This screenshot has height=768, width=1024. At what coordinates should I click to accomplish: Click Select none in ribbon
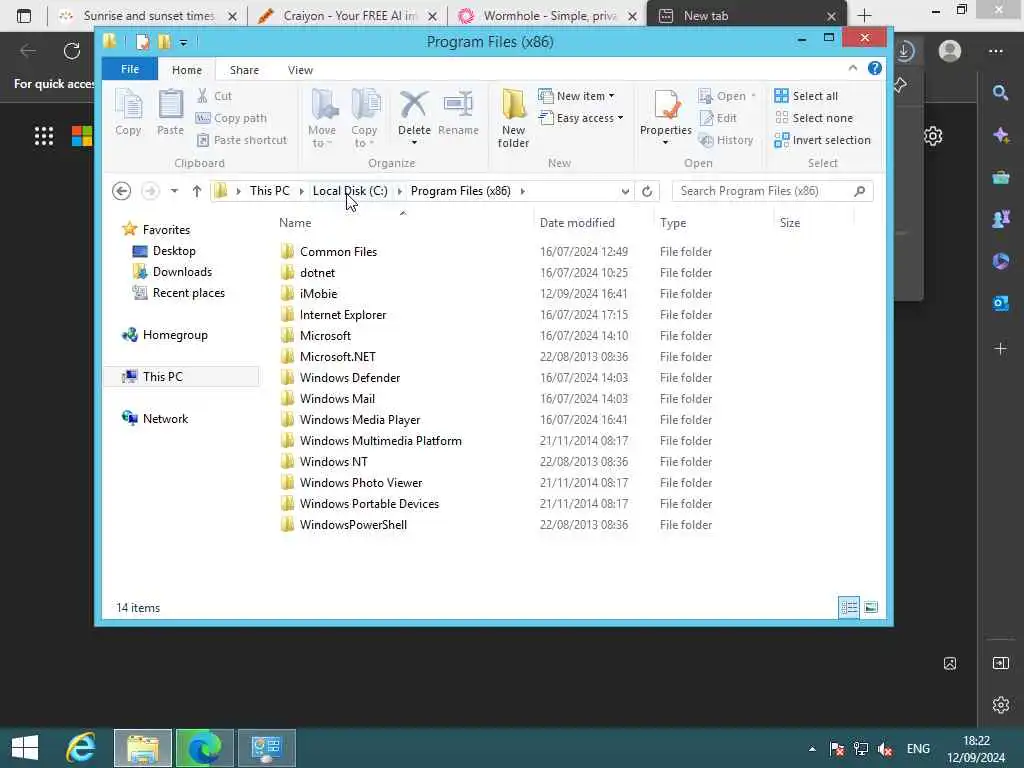click(x=814, y=118)
